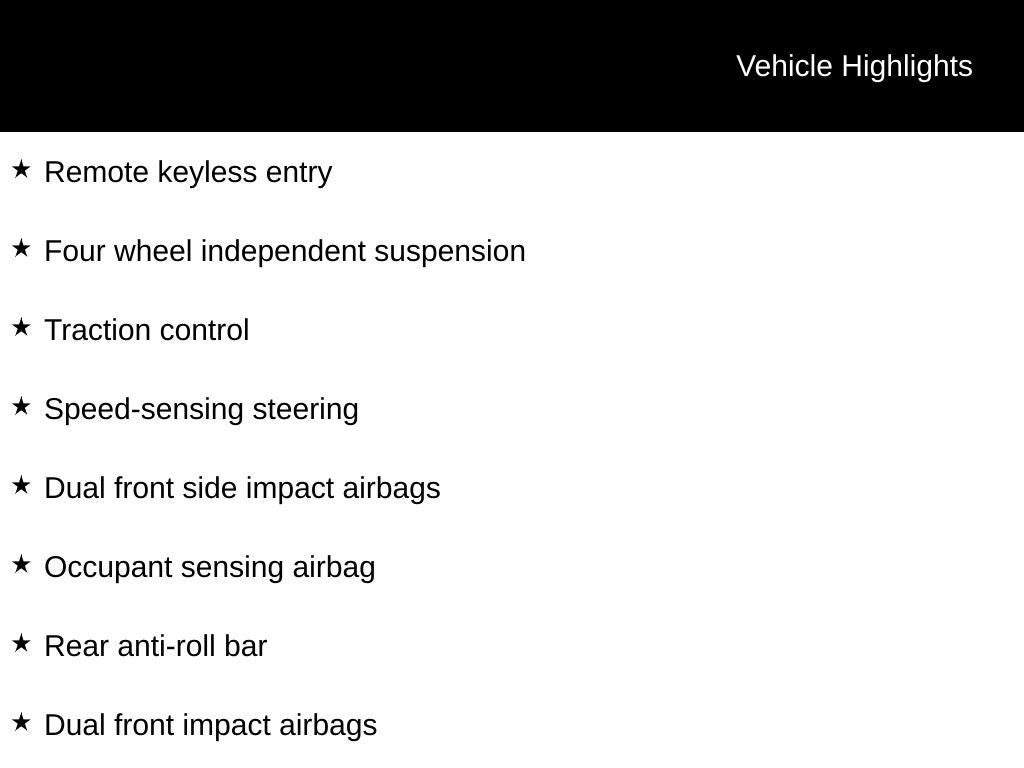Select the star marker for Speed-sensing steering

21,407
